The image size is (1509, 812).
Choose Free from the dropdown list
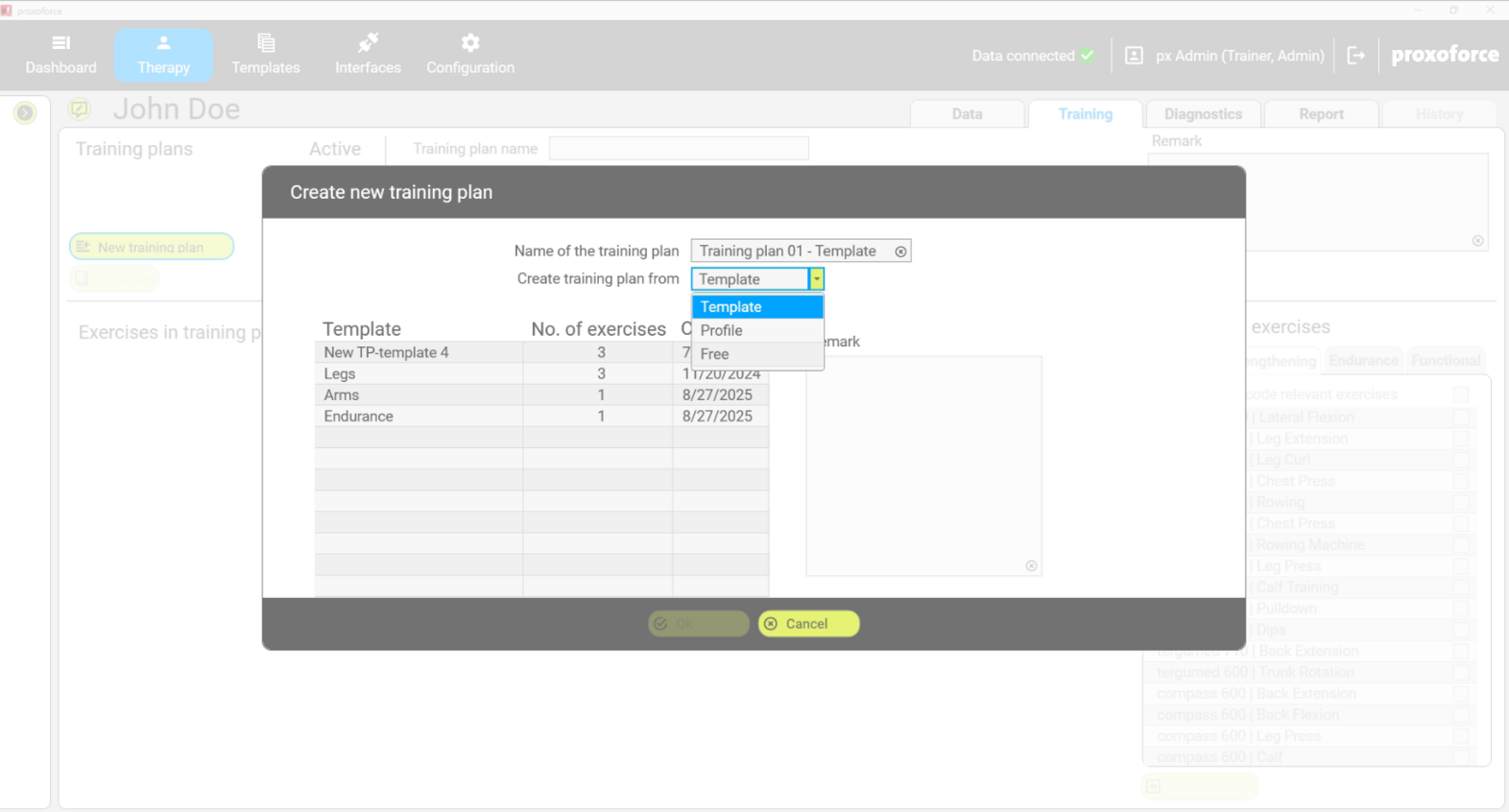pyautogui.click(x=715, y=354)
